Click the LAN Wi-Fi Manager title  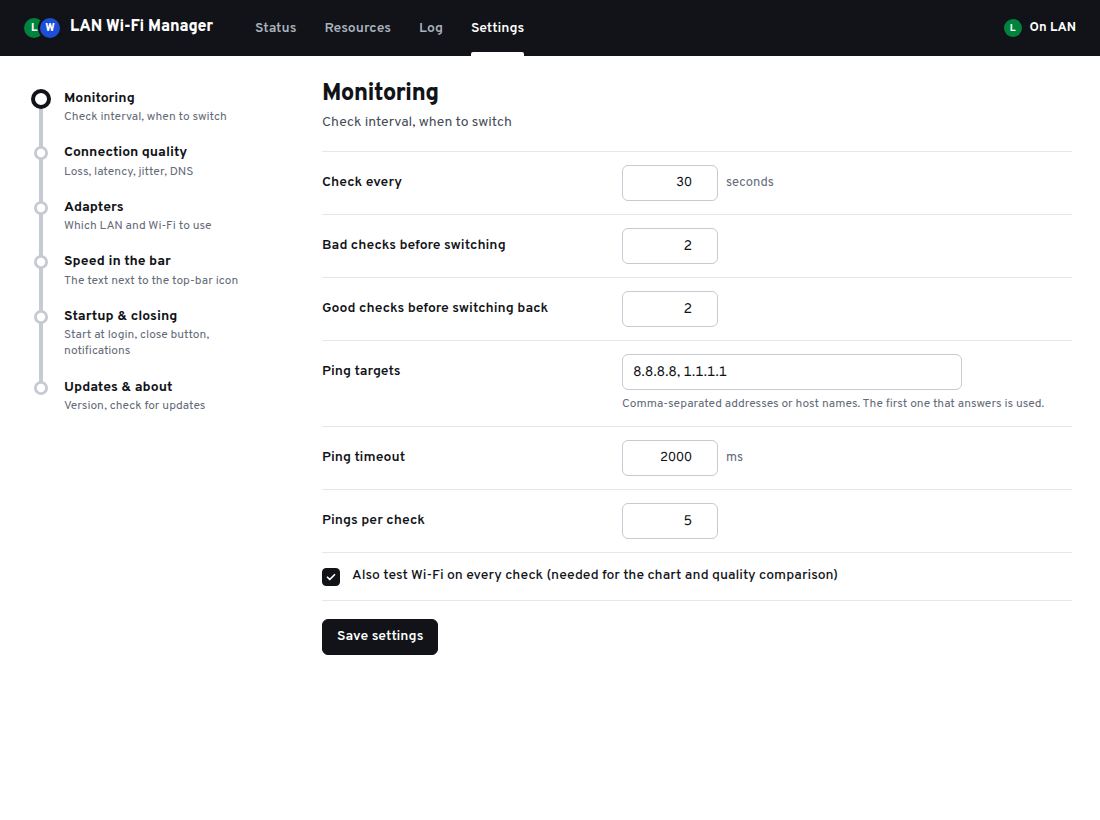coord(141,26)
